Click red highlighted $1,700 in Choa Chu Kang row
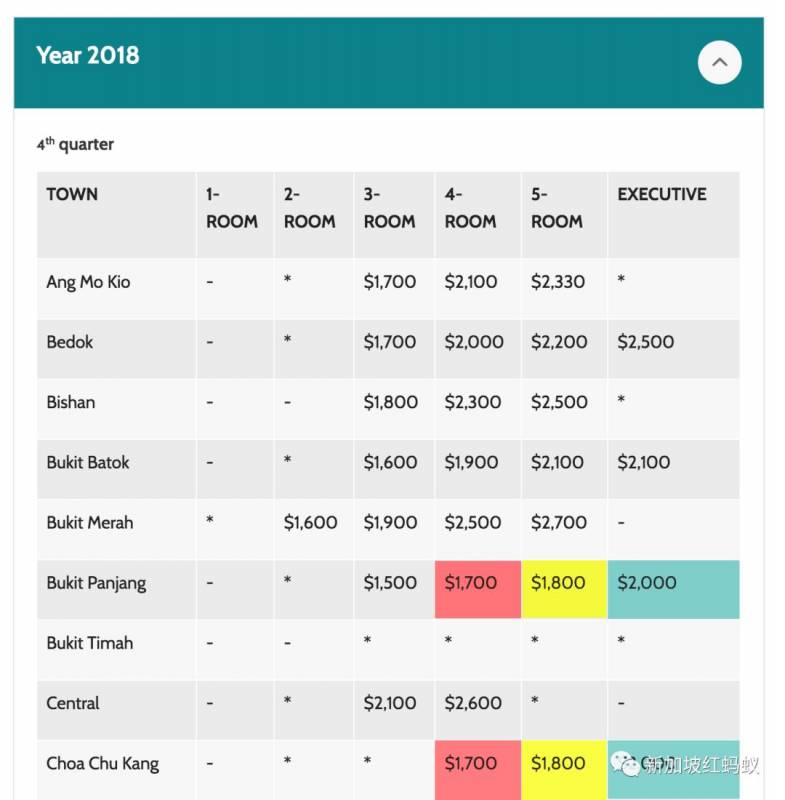Image resolution: width=785 pixels, height=800 pixels. pos(471,763)
